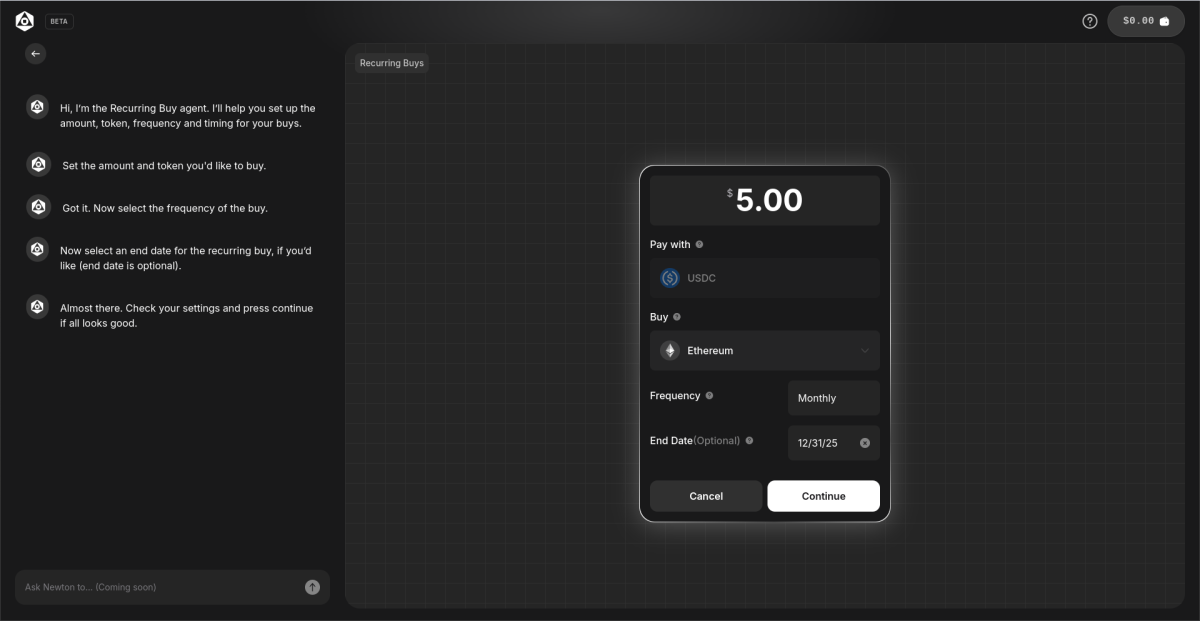
Task: Click the USDC token icon
Action: 670,278
